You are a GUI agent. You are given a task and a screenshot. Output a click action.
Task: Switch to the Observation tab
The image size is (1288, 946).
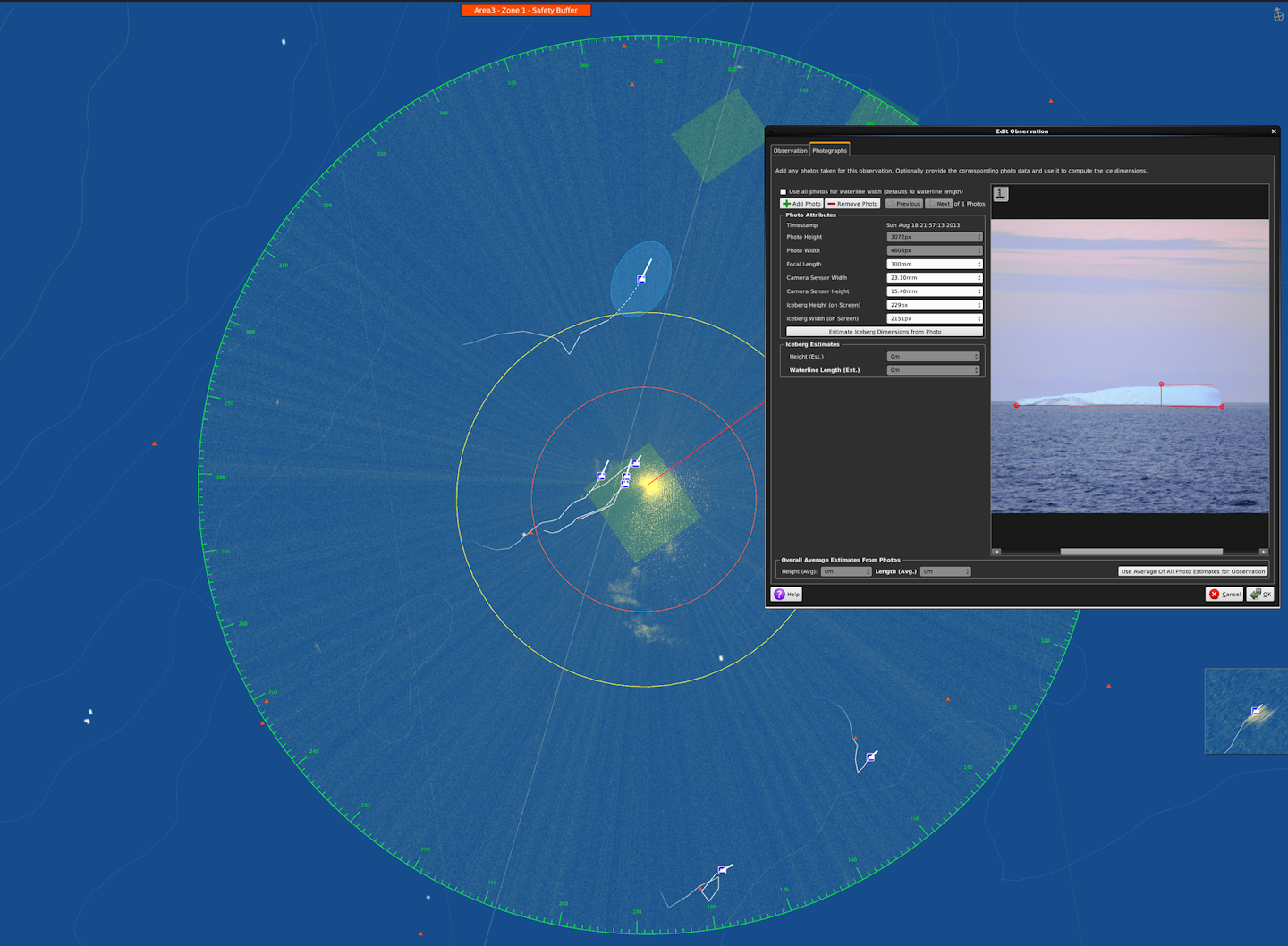[x=790, y=150]
